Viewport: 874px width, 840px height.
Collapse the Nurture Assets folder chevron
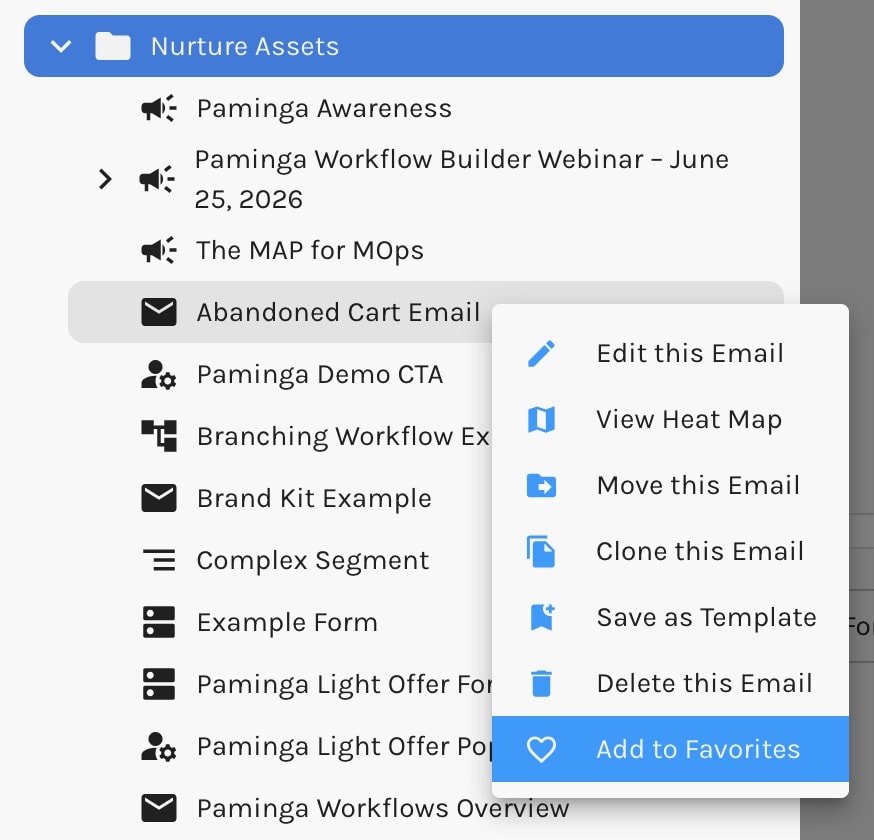[61, 46]
